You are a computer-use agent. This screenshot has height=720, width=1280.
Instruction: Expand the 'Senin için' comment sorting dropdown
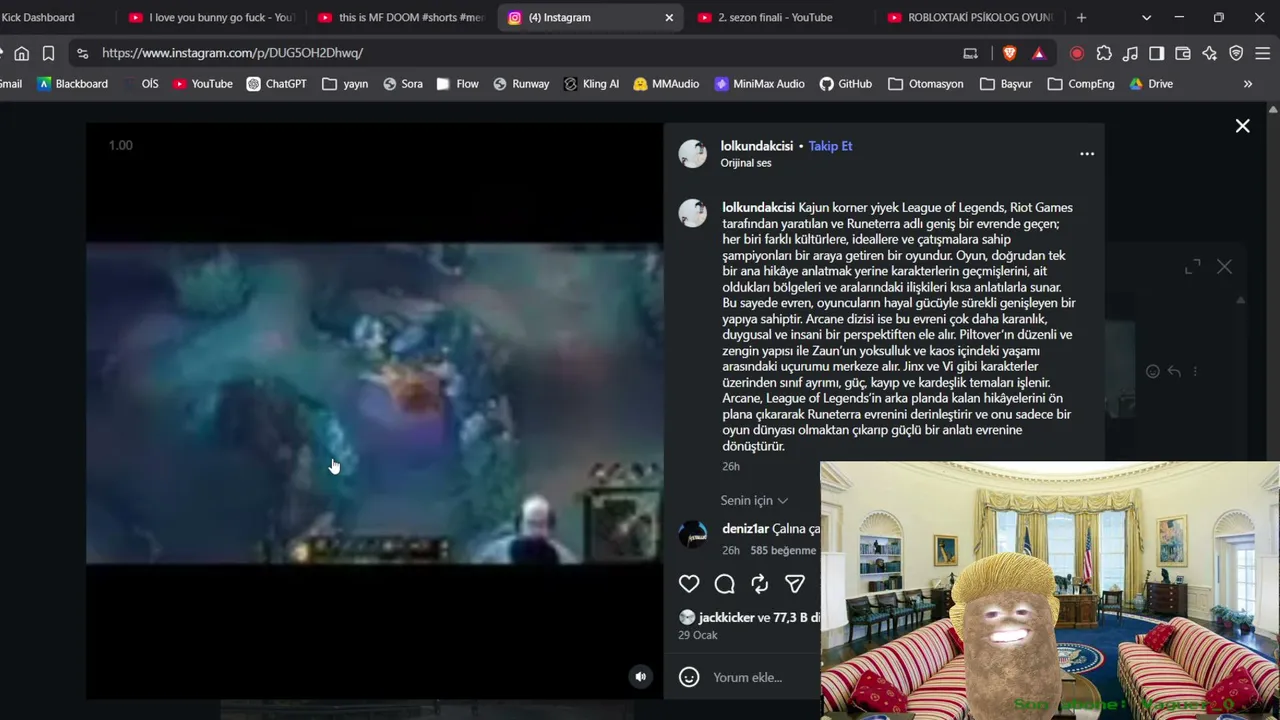pyautogui.click(x=754, y=500)
